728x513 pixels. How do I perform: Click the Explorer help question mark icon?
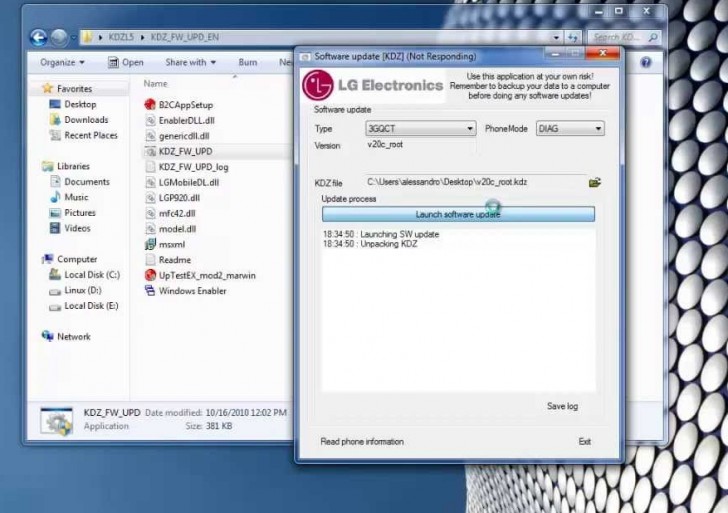(646, 62)
